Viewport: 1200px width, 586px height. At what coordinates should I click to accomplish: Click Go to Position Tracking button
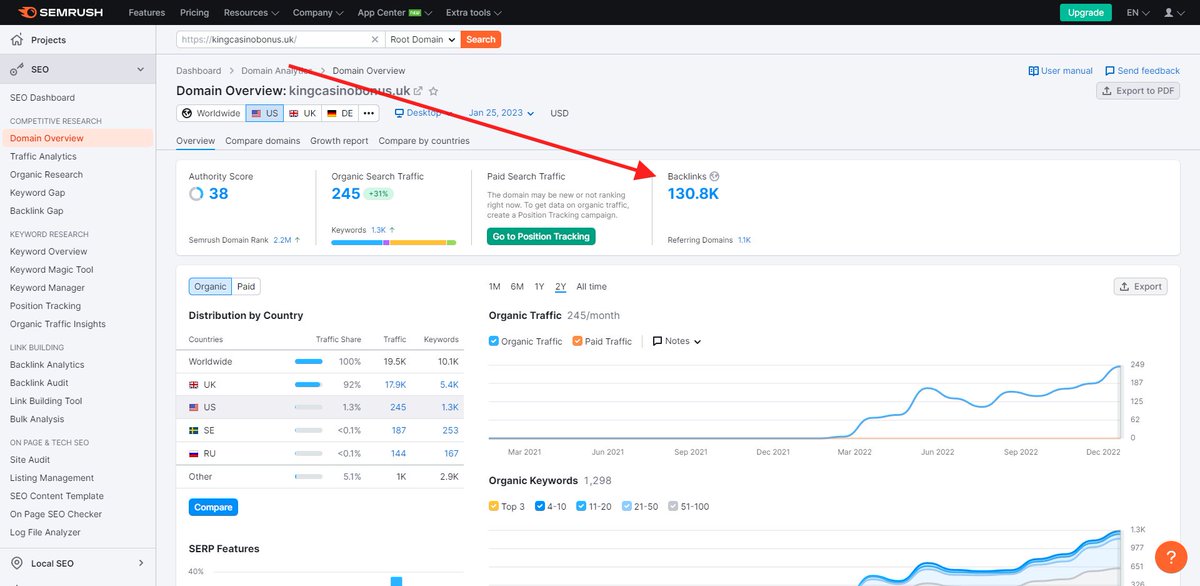(x=541, y=236)
